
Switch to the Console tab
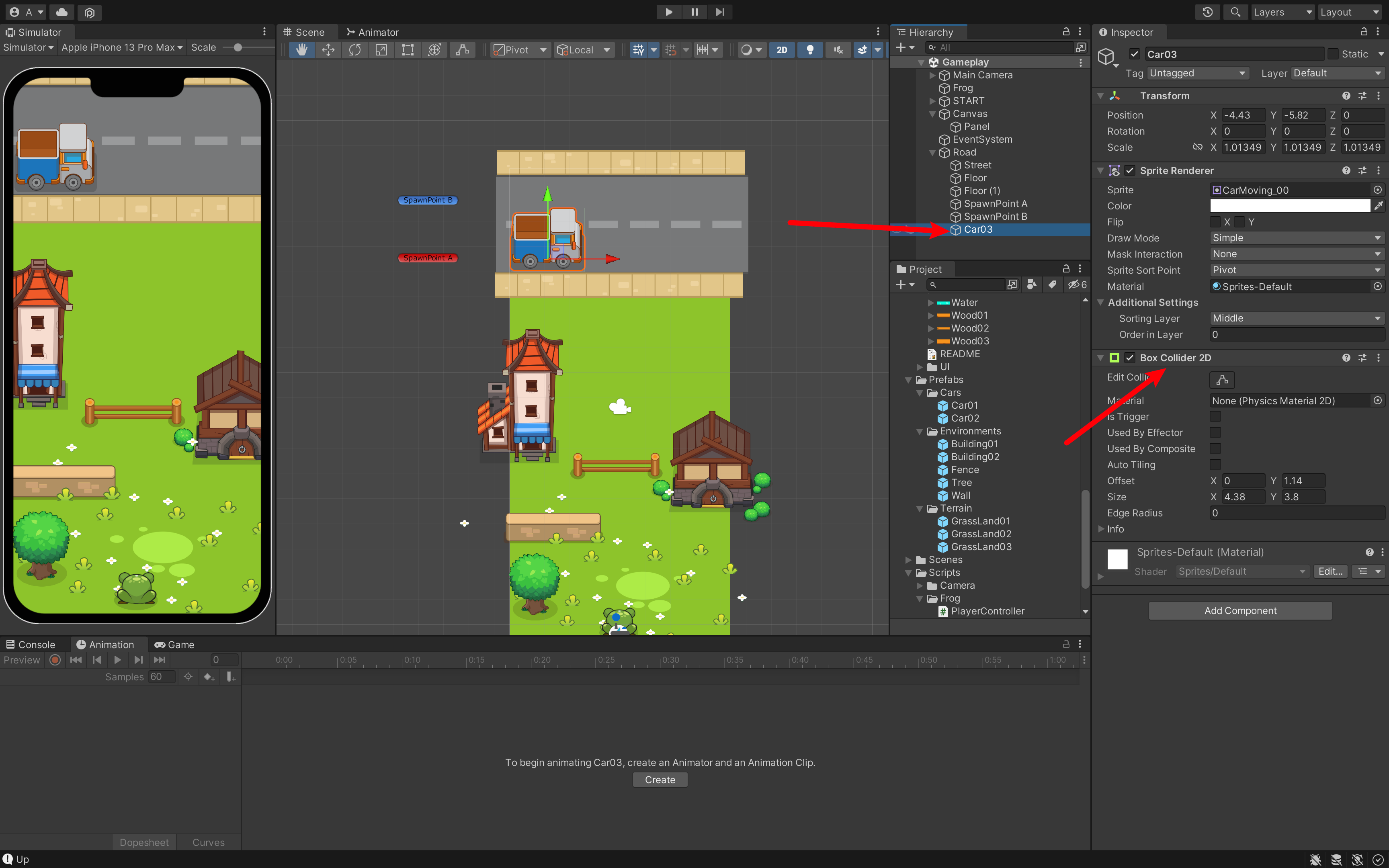[31, 645]
